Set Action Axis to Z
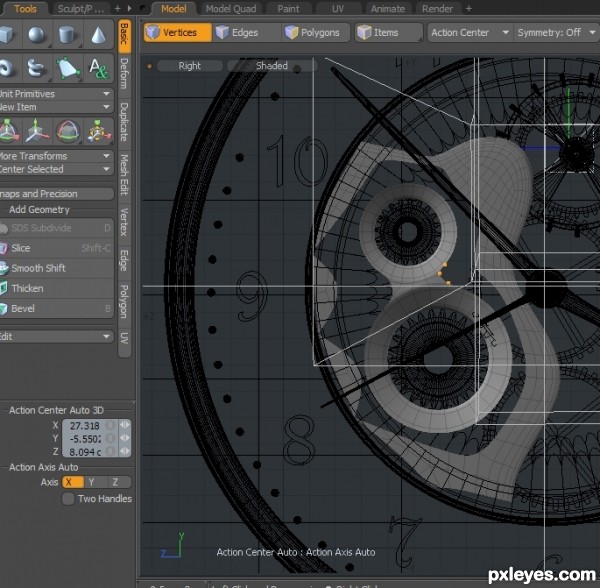The height and width of the screenshot is (588, 600). [x=119, y=482]
